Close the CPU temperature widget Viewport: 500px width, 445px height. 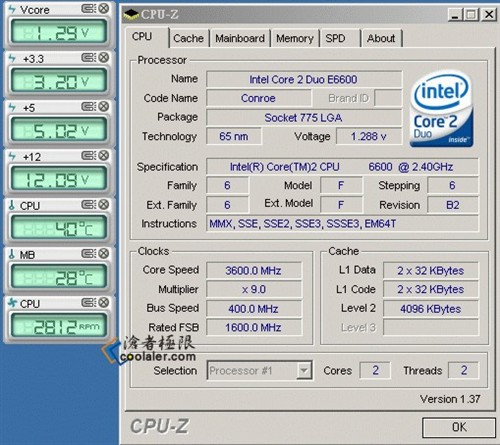(x=104, y=205)
